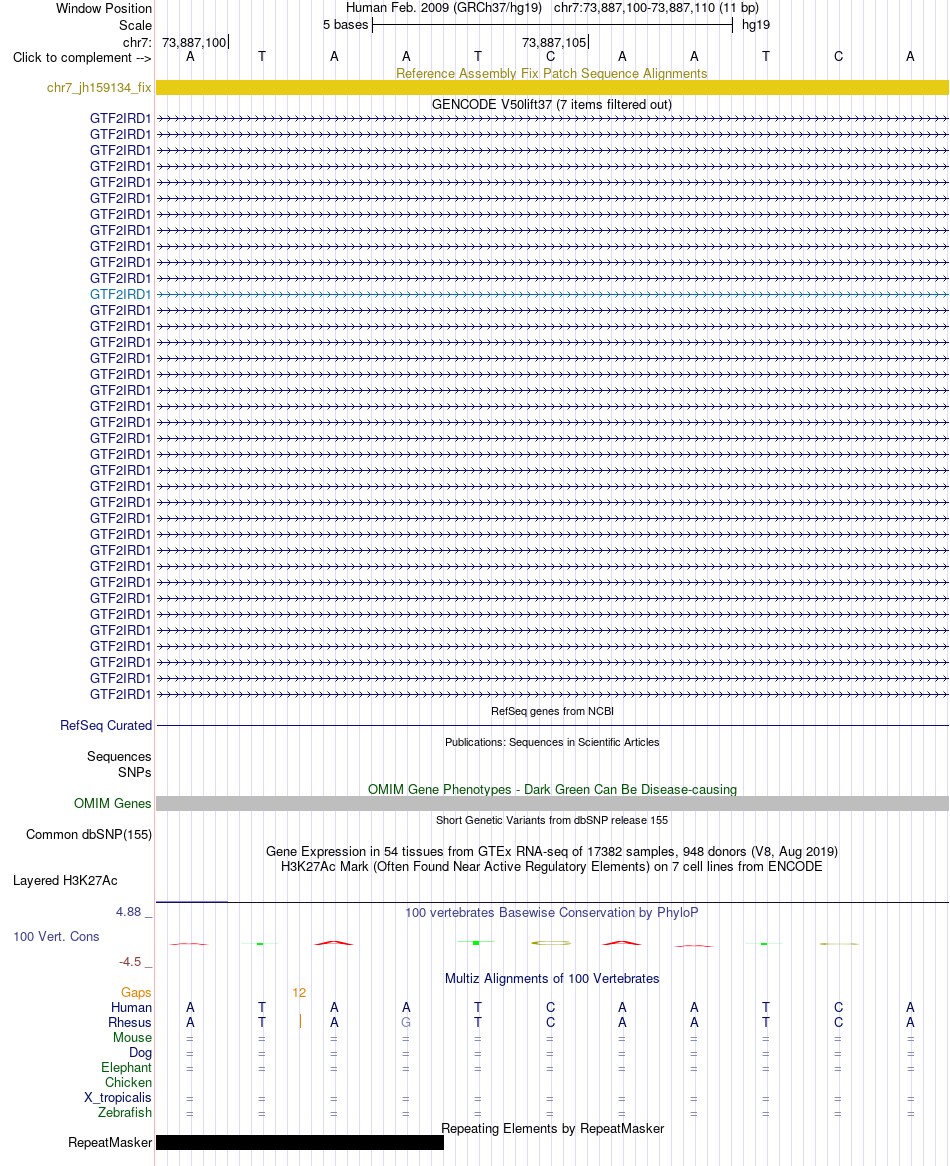
Task: Open 'Short Genetic Variants from dbSNP release 155' title
Action: click(552, 820)
